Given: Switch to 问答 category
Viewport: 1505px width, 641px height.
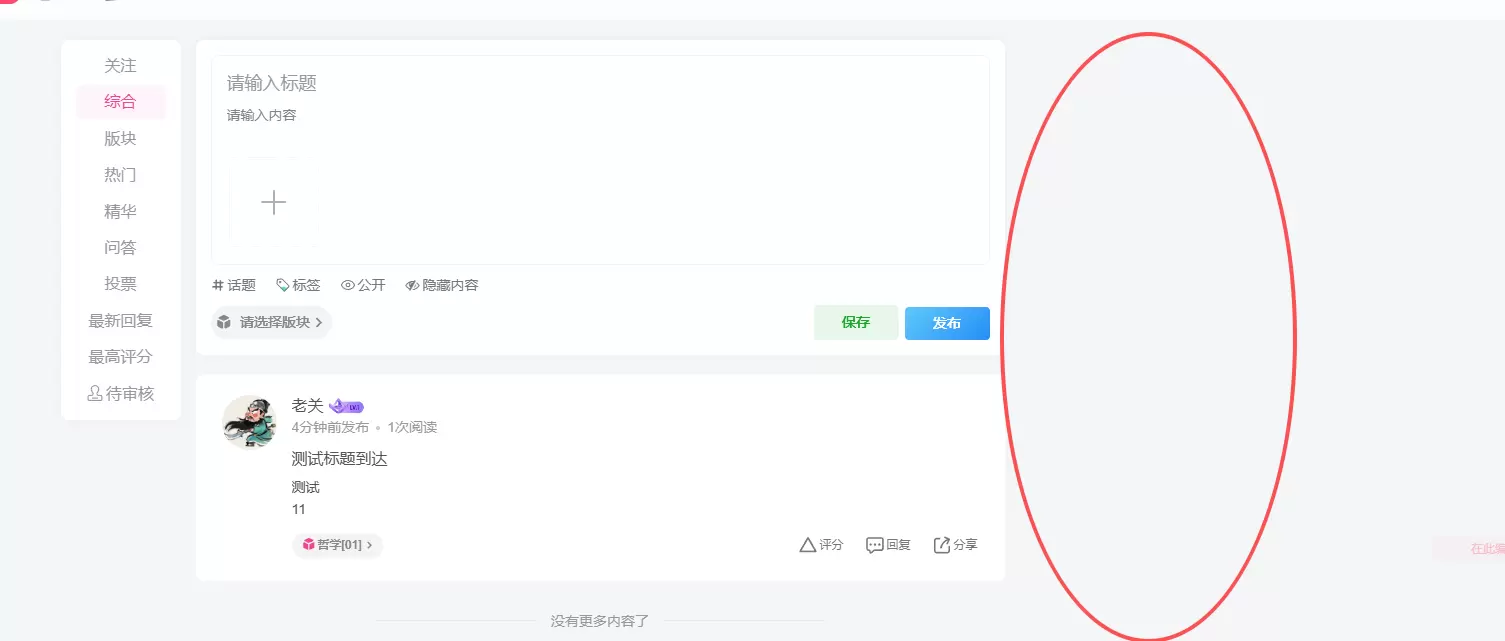Looking at the screenshot, I should (120, 248).
